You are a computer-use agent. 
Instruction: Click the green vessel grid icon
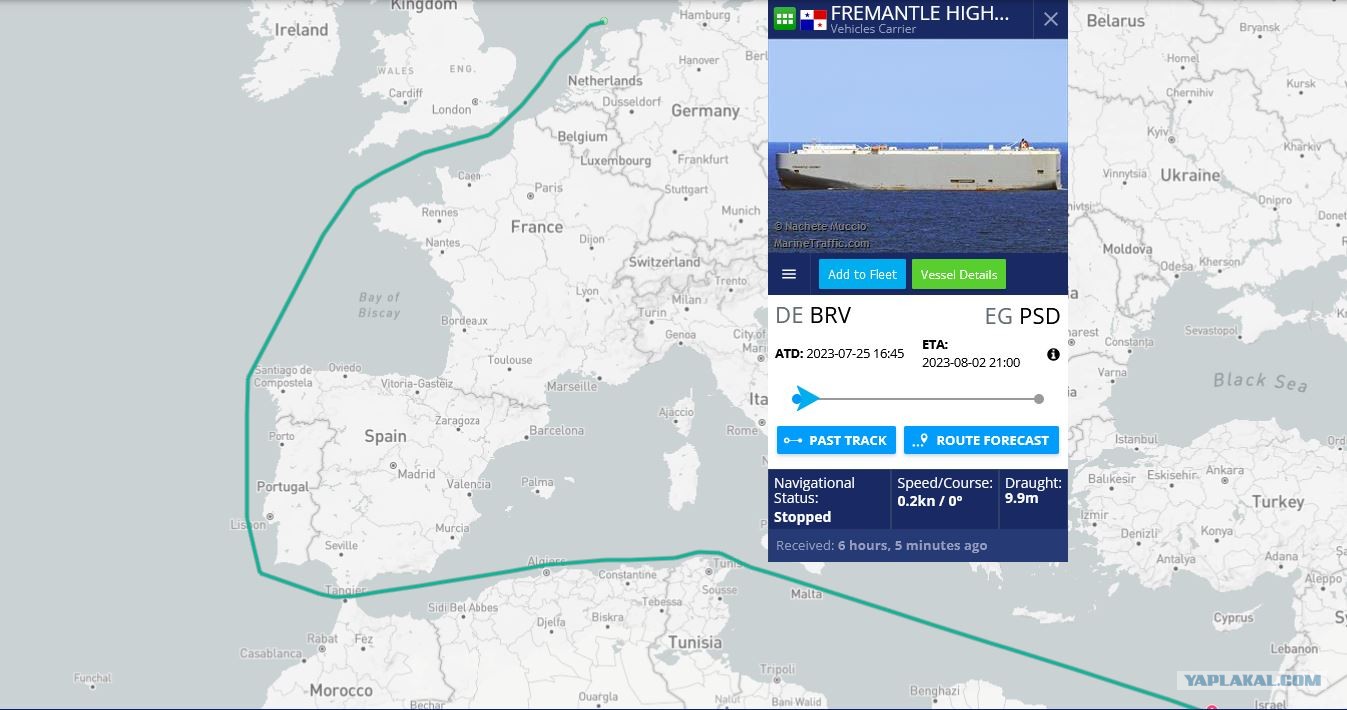coord(784,18)
